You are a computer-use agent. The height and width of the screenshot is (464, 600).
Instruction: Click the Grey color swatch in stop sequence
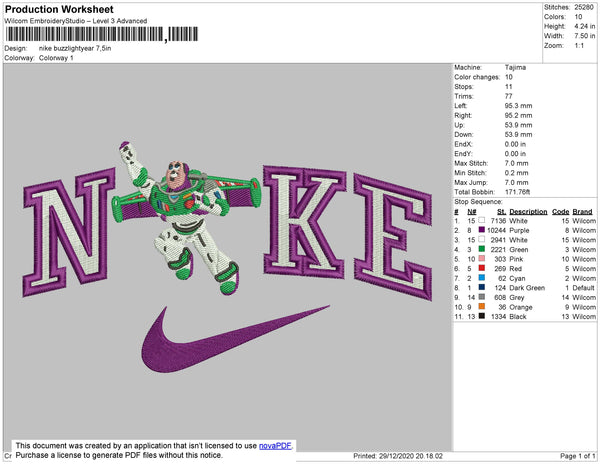[x=482, y=297]
